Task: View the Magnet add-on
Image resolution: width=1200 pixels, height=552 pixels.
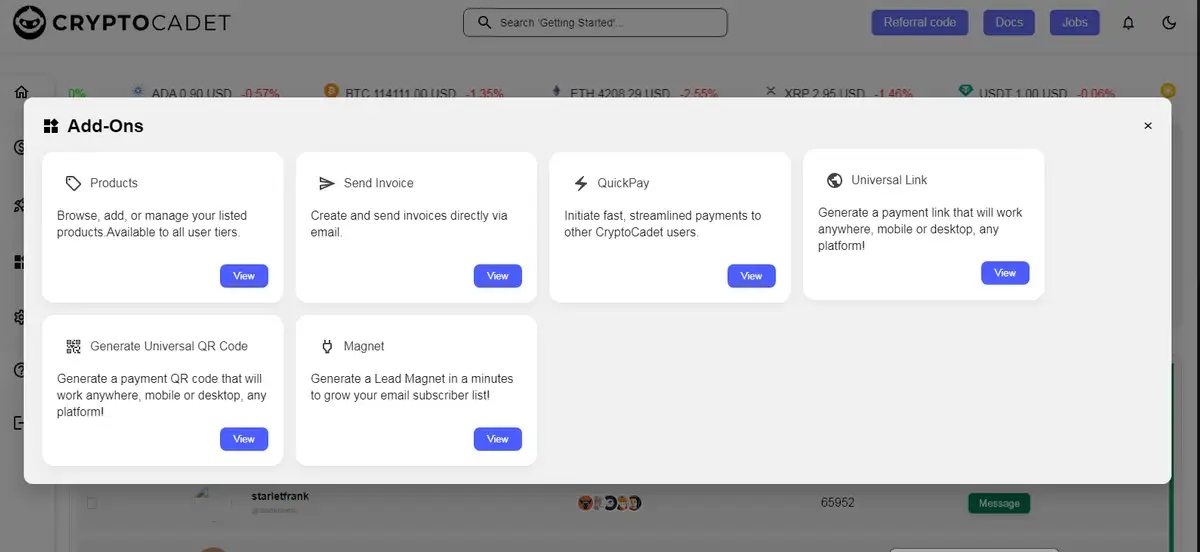Action: pyautogui.click(x=497, y=439)
